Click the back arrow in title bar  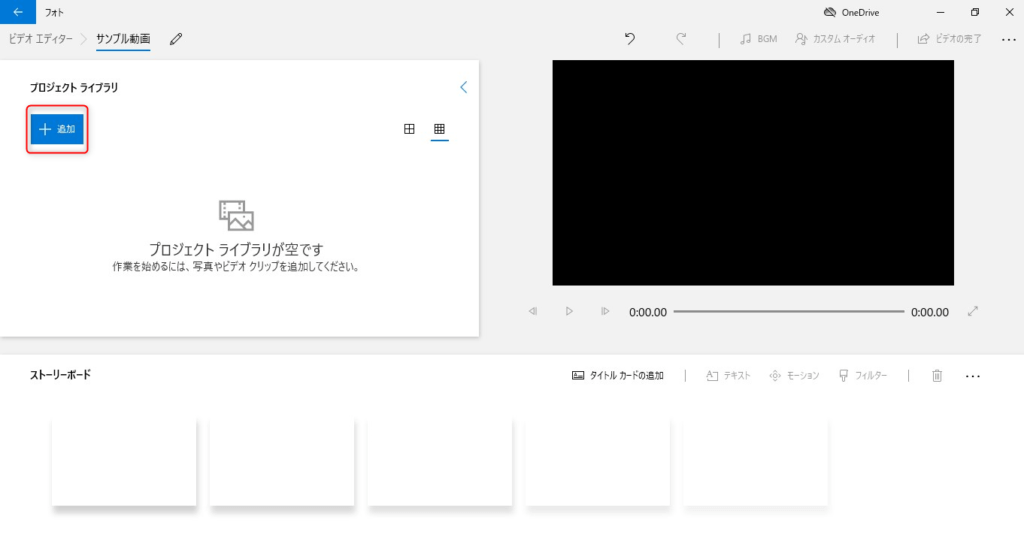pos(18,12)
